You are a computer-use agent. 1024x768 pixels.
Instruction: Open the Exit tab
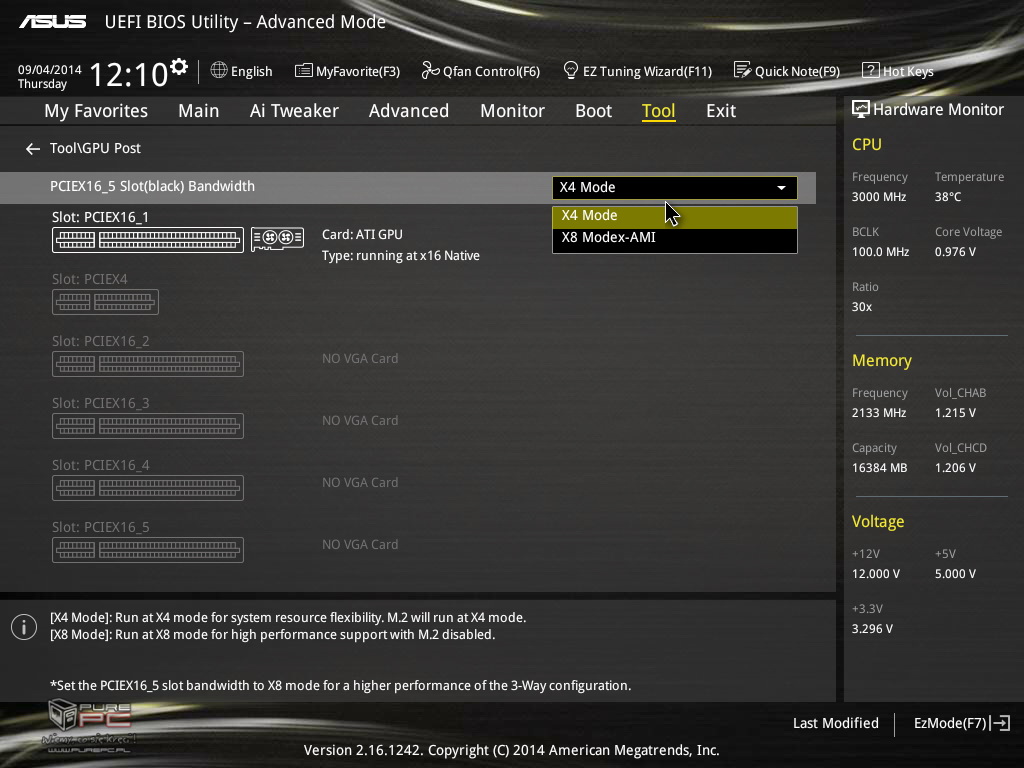pos(721,111)
